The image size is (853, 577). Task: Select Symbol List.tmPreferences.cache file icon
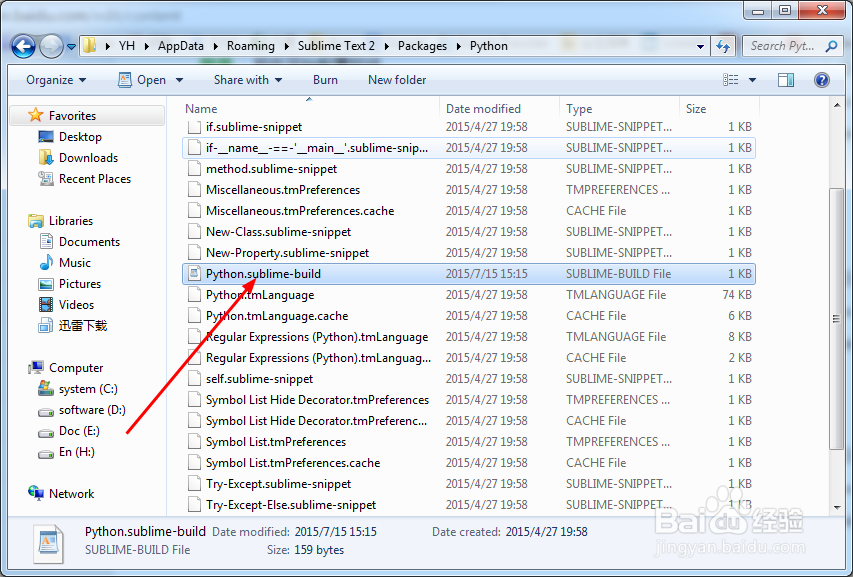194,463
